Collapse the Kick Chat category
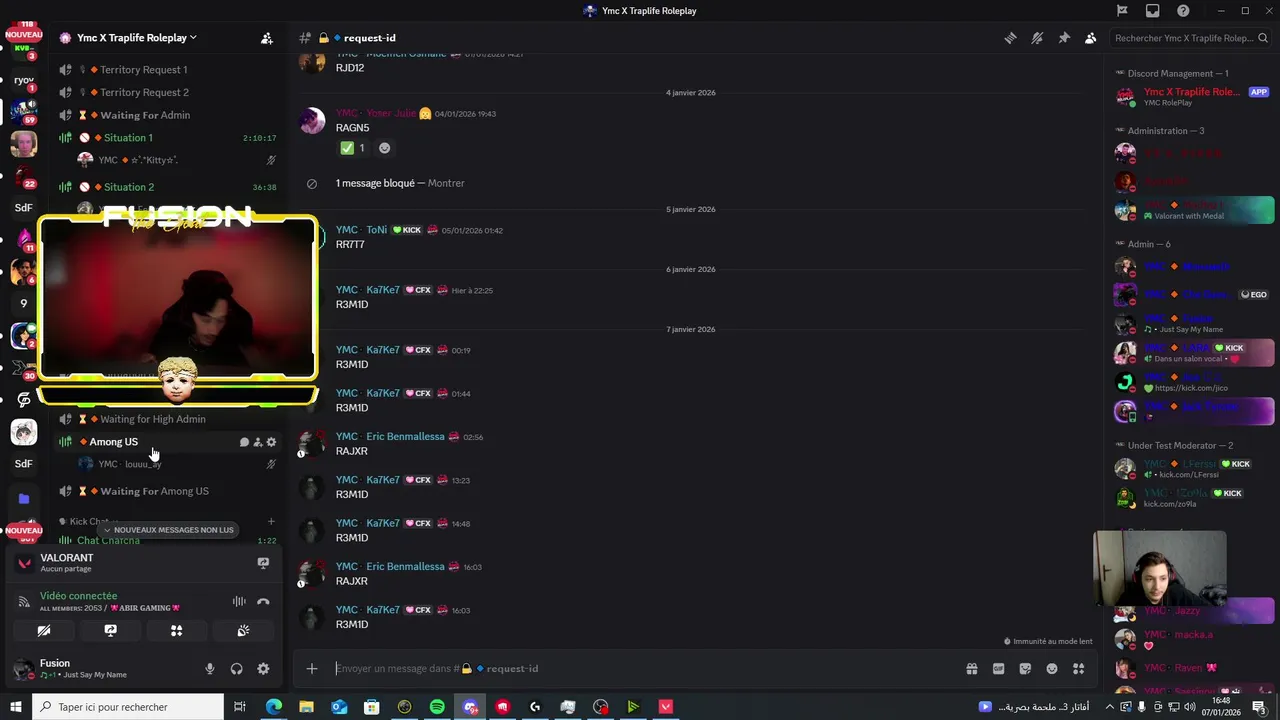The image size is (1280, 720). 89,521
